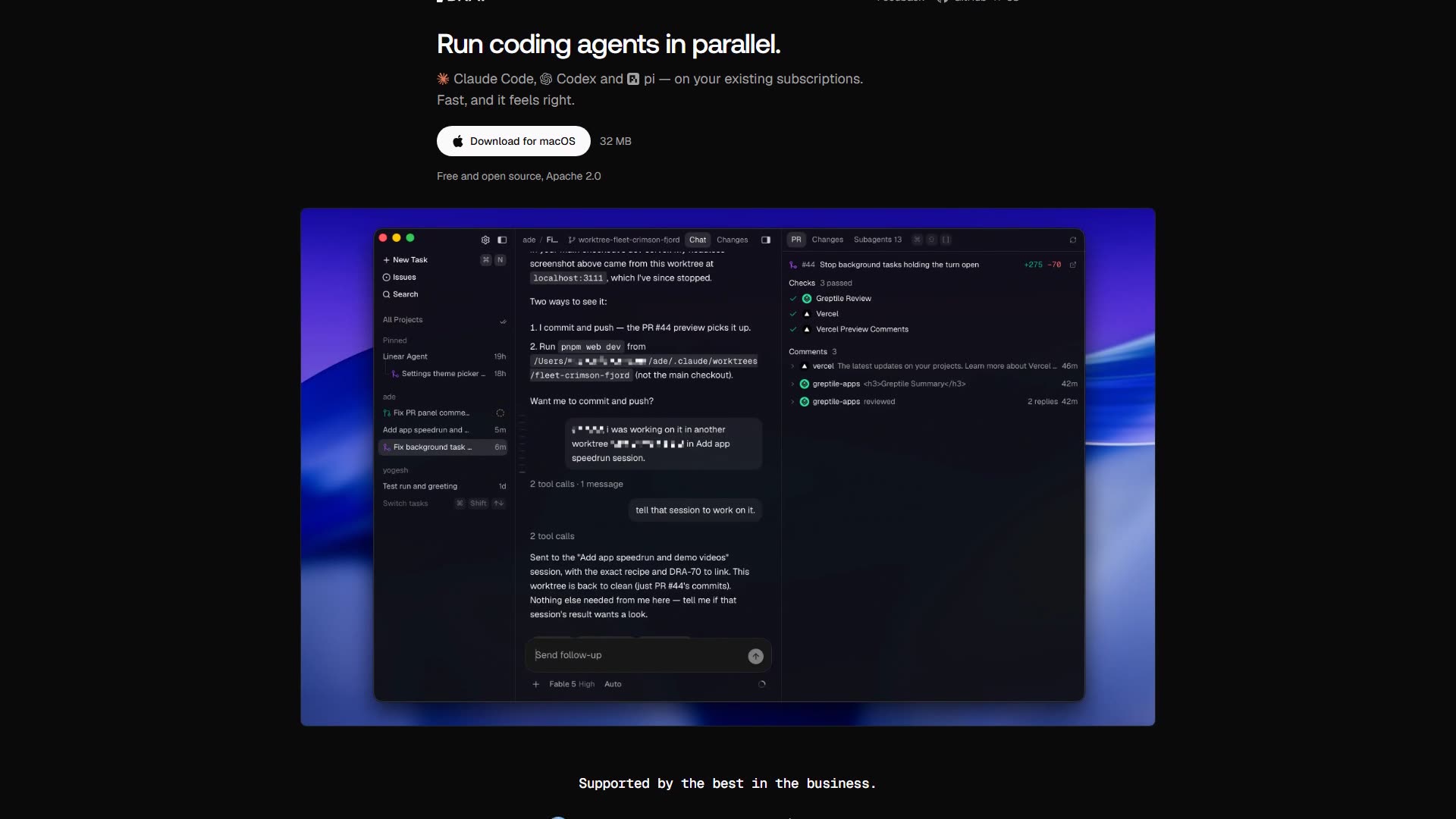Toggle the left sidebar panel icon
This screenshot has width=1456, height=819.
tap(502, 240)
